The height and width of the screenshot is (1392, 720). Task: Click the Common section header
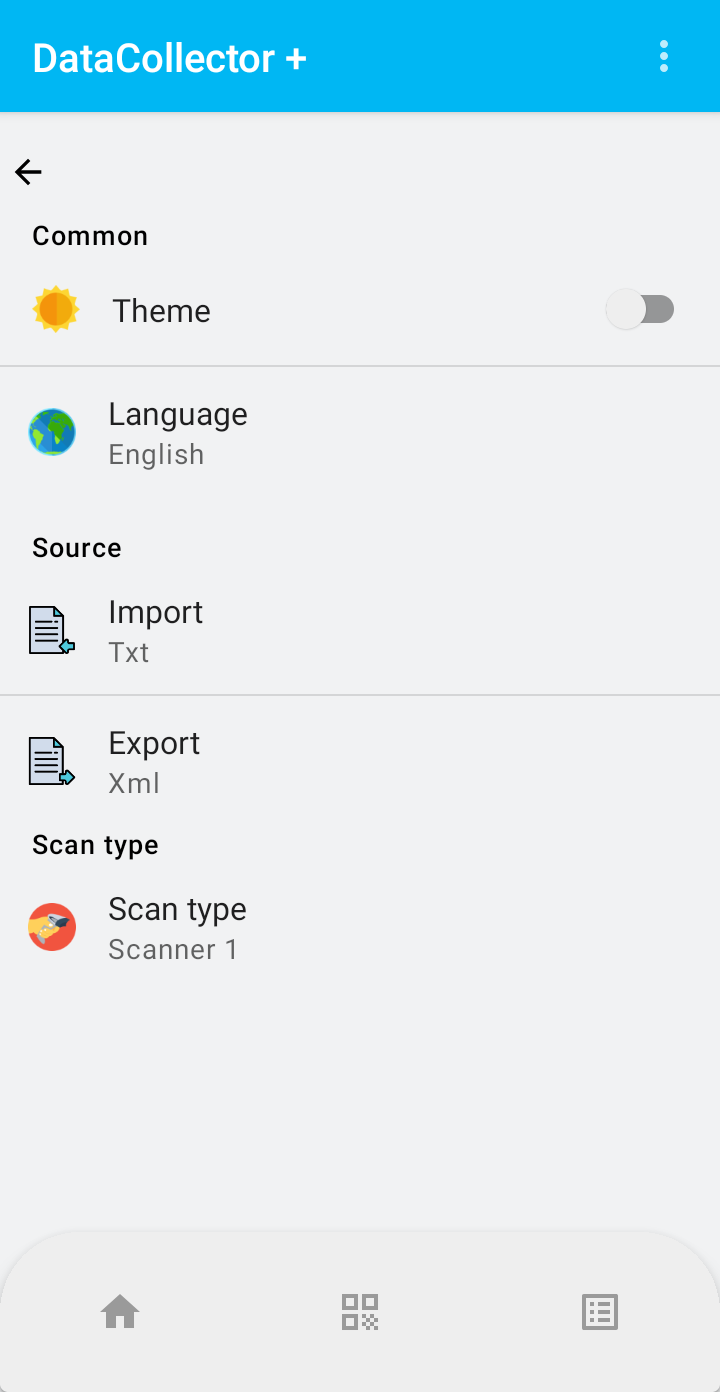[x=90, y=236]
